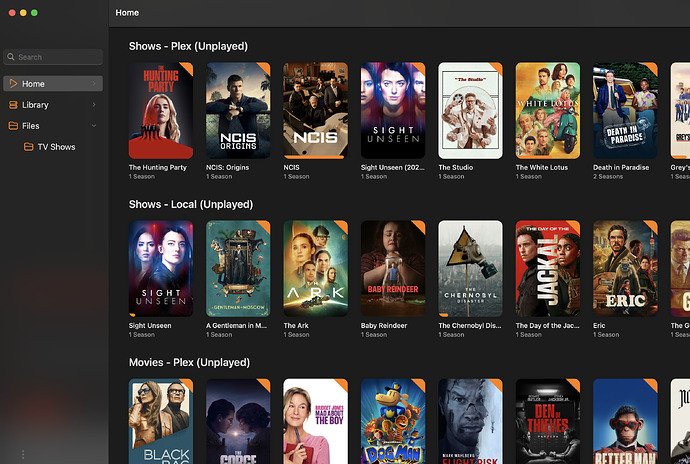Open the Death in Paradise poster
This screenshot has width=690, height=464.
[x=625, y=110]
